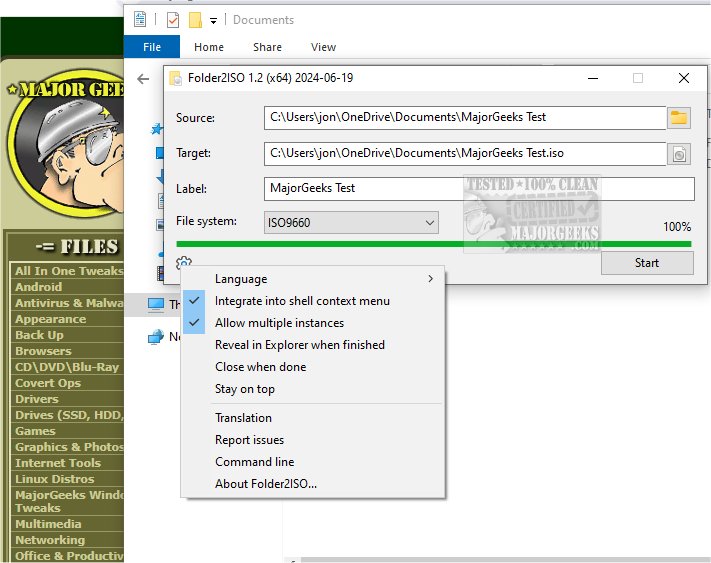Open About Folder2ISO... dialog
711x563 pixels.
(x=313, y=484)
